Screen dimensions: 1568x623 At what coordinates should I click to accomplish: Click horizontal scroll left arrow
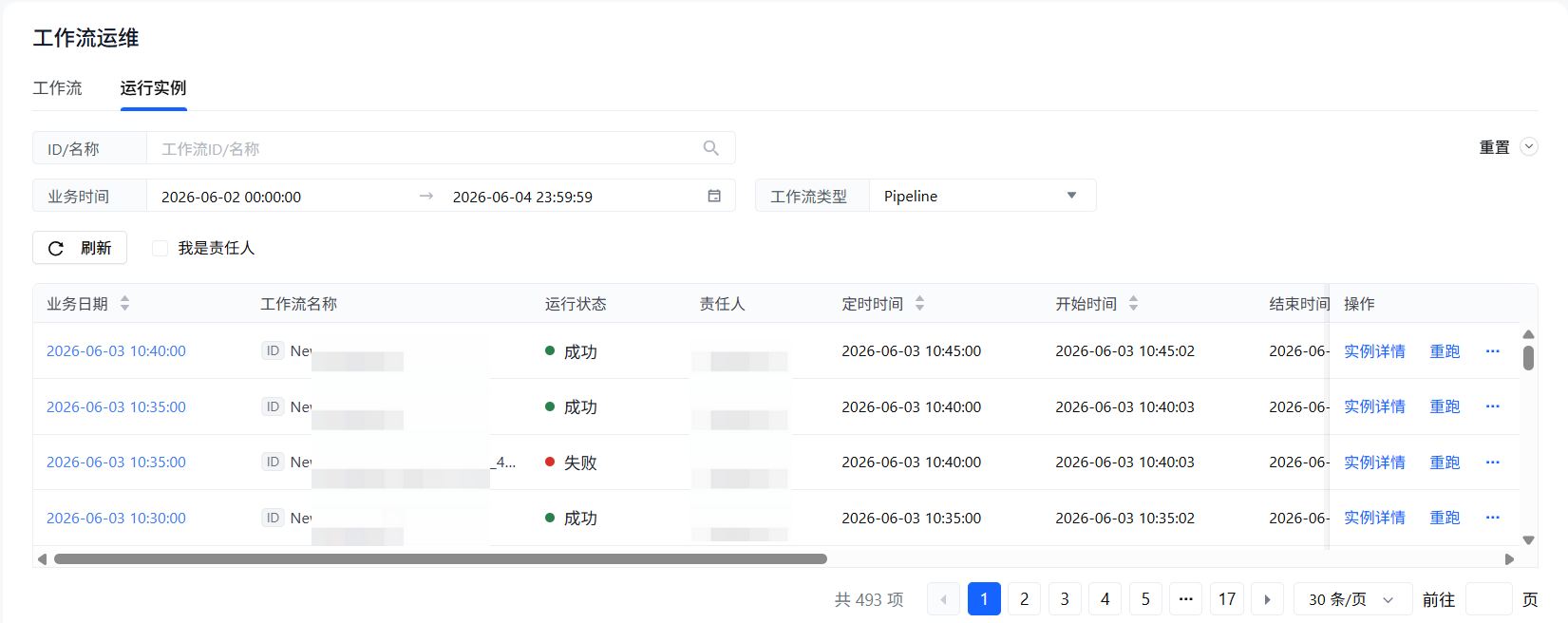(x=42, y=559)
